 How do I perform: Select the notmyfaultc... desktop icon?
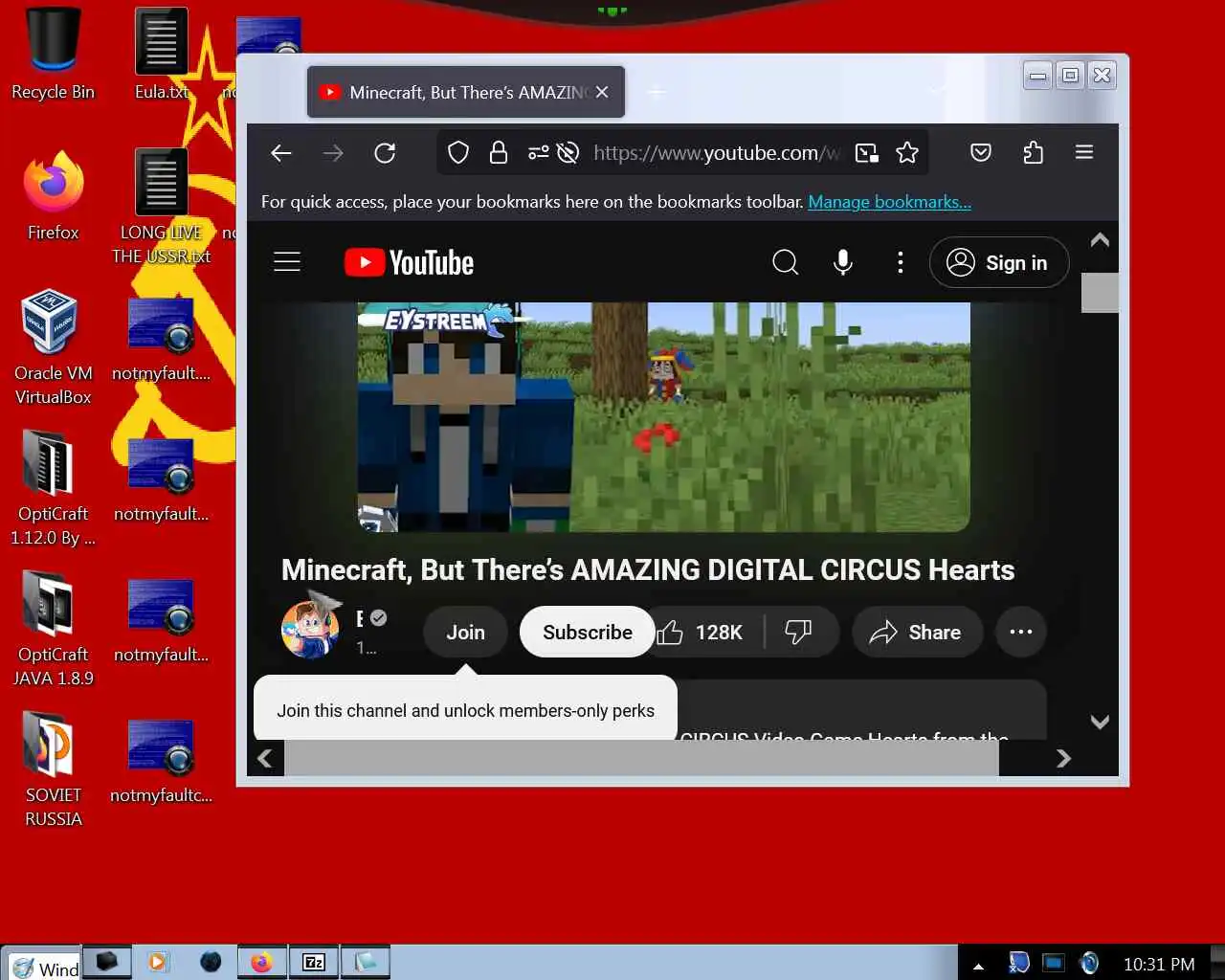[x=161, y=761]
